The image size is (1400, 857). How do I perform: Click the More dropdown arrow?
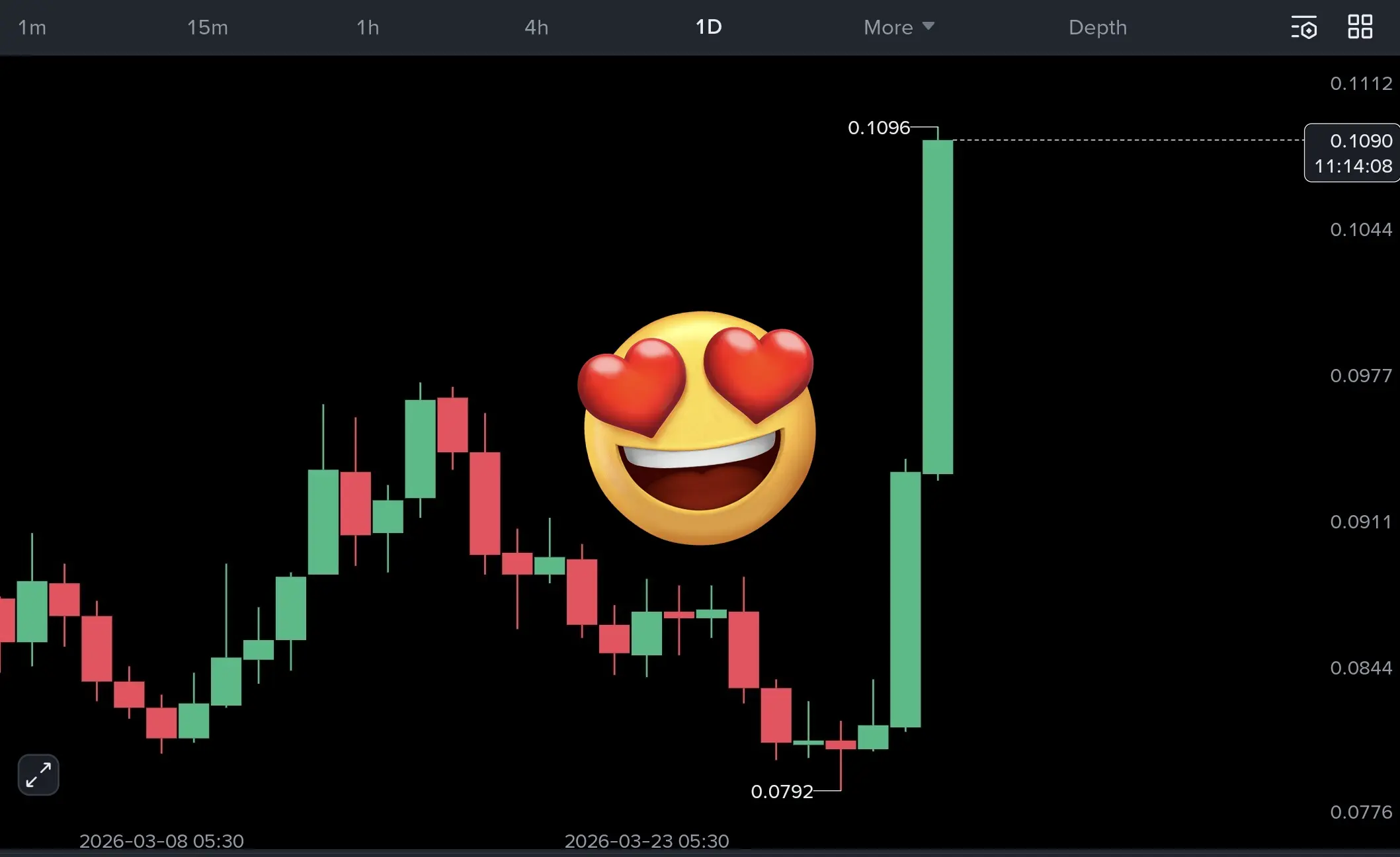pos(928,26)
